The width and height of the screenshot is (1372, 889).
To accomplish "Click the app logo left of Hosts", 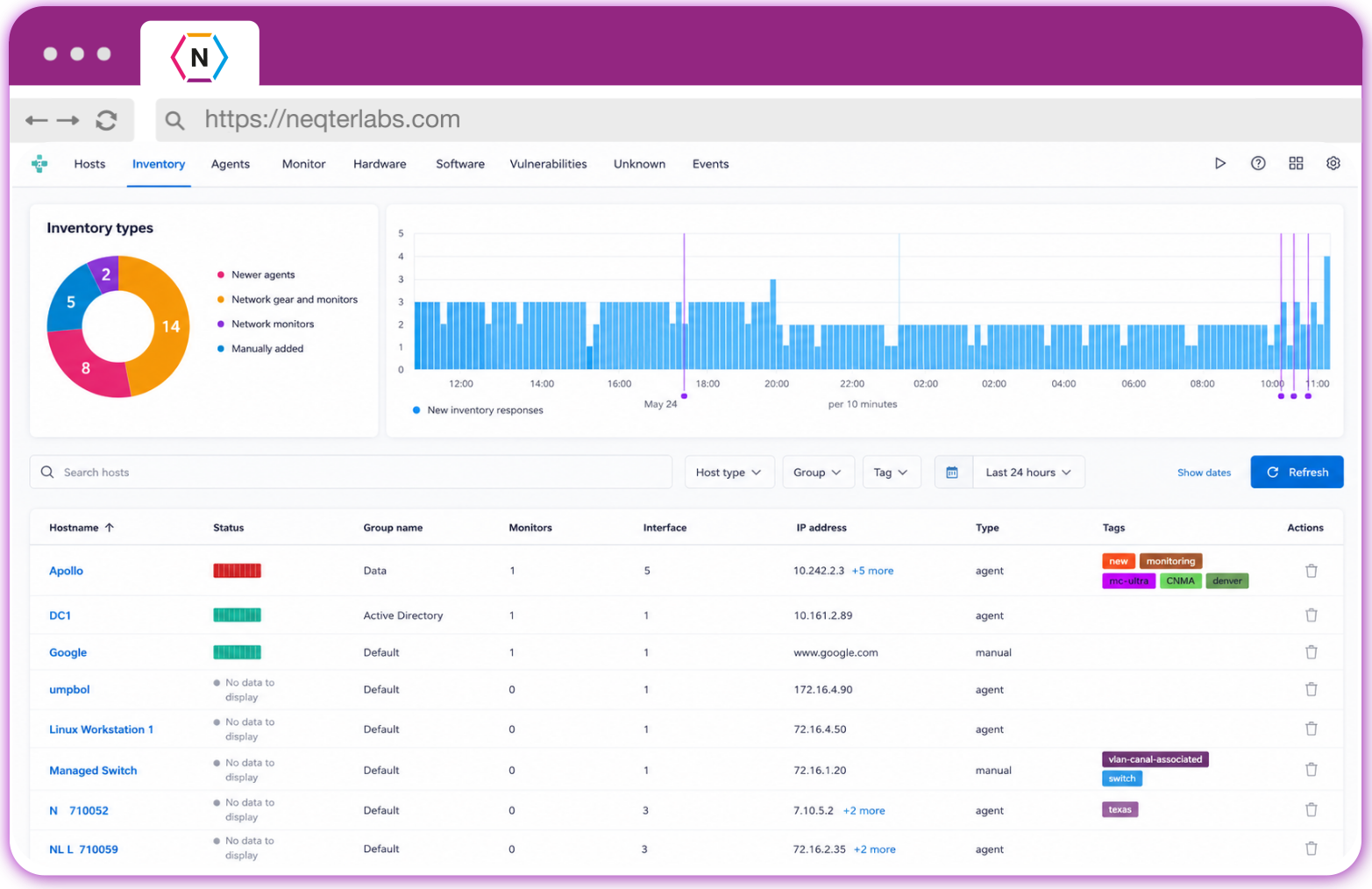I will click(39, 164).
